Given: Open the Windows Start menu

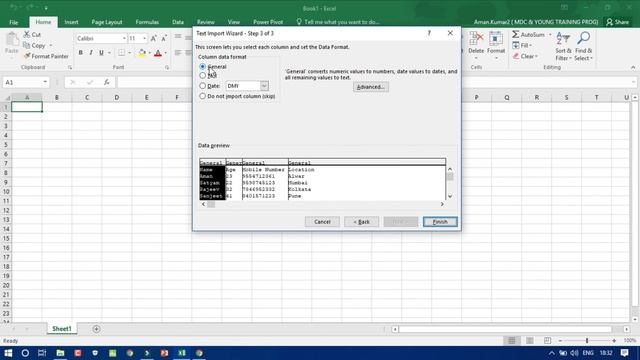Looking at the screenshot, I should [8, 353].
